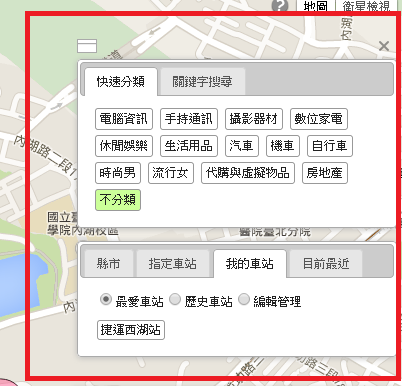Select the 生活用品 category
The height and width of the screenshot is (386, 402).
point(189,146)
